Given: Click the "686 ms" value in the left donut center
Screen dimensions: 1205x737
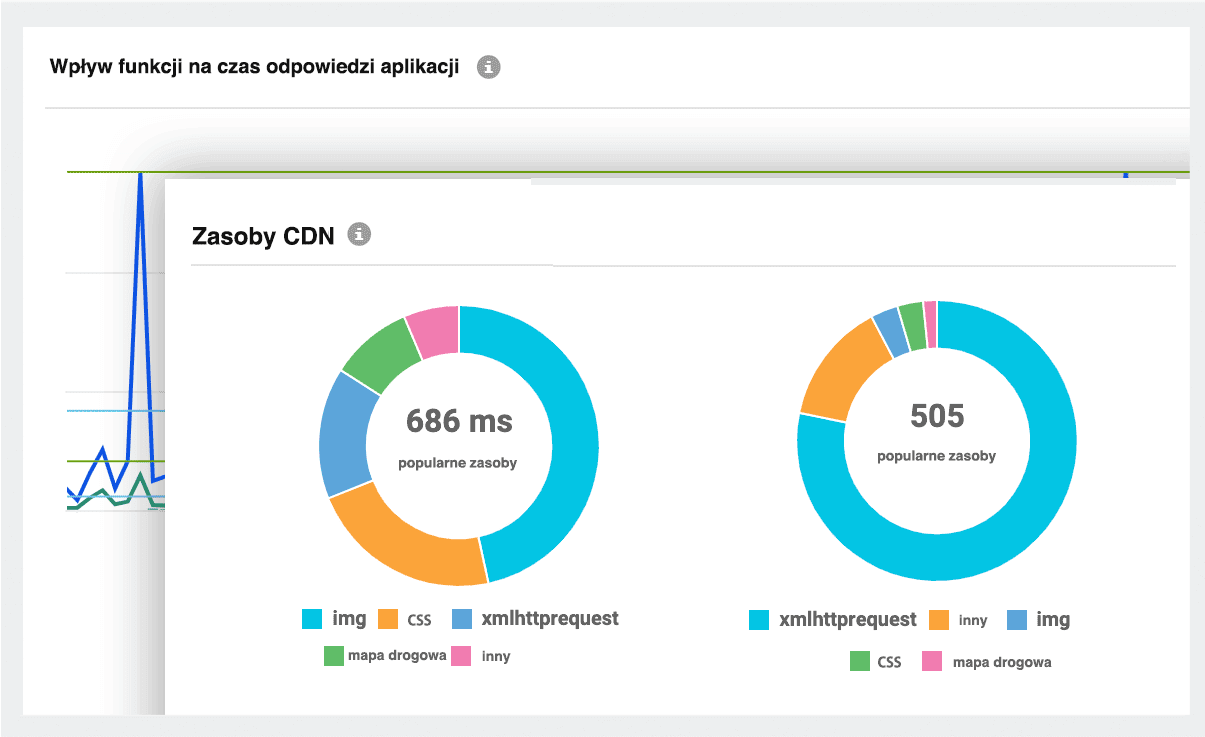Looking at the screenshot, I should click(458, 423).
